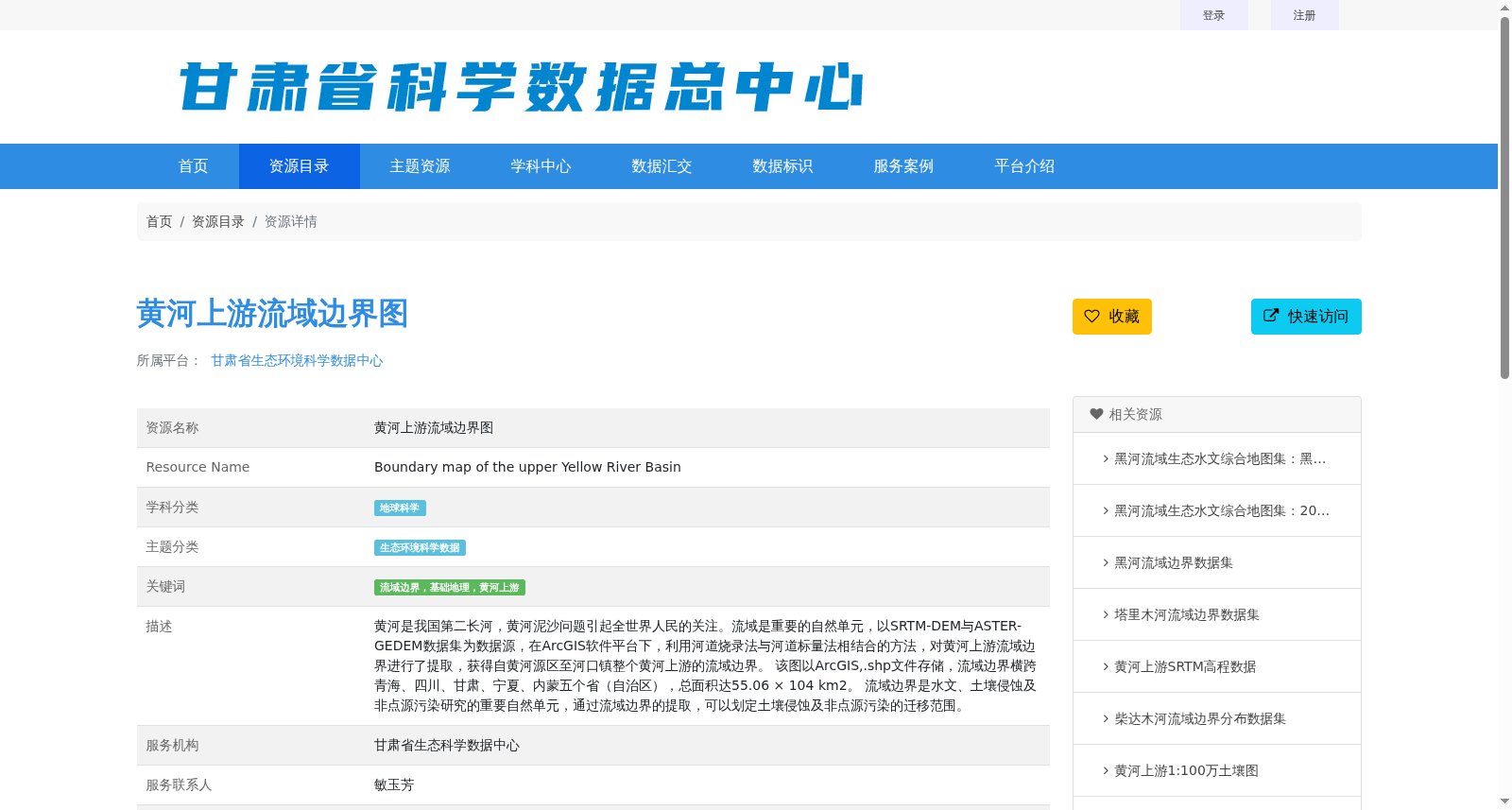The image size is (1512, 810).
Task: Open related resource 黄河上游SRTM高程数据
Action: click(x=1185, y=666)
